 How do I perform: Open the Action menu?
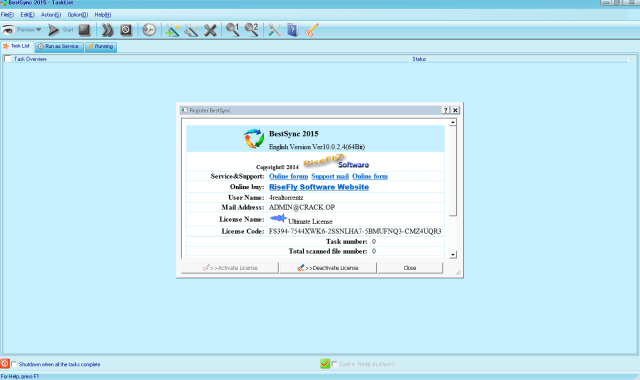pyautogui.click(x=51, y=15)
